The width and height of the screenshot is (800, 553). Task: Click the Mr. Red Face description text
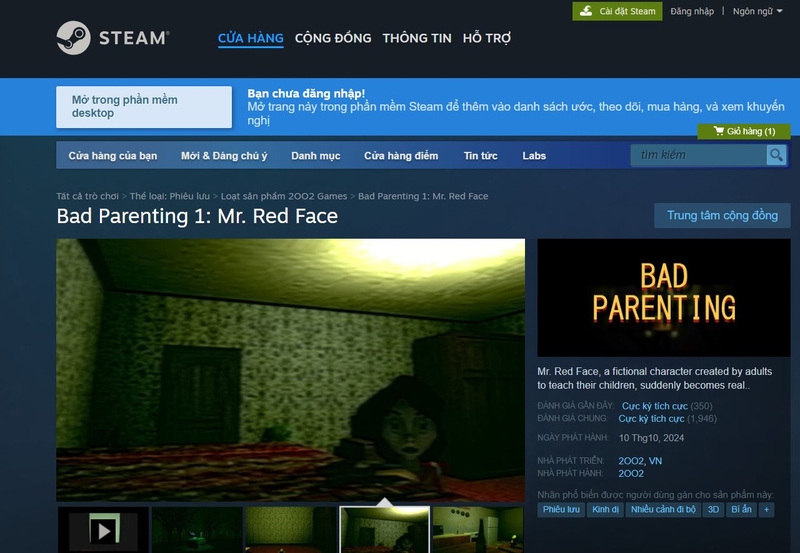[x=655, y=378]
